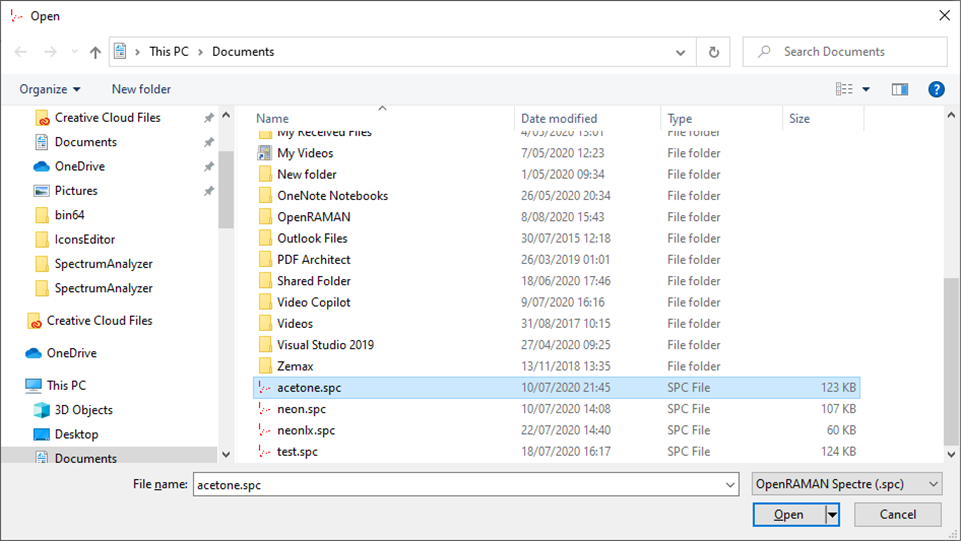This screenshot has height=541, width=961.
Task: Open the change view options dropdown arrow
Action: pyautogui.click(x=866, y=89)
